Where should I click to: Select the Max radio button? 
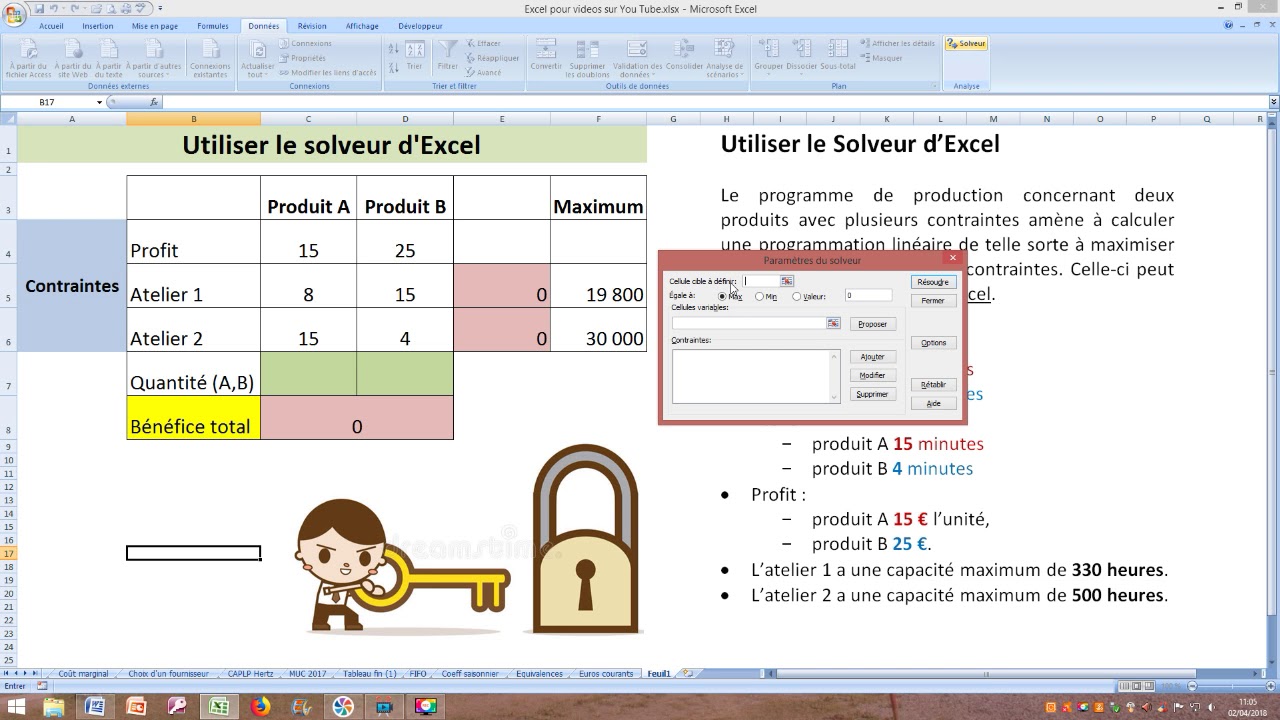tap(723, 296)
